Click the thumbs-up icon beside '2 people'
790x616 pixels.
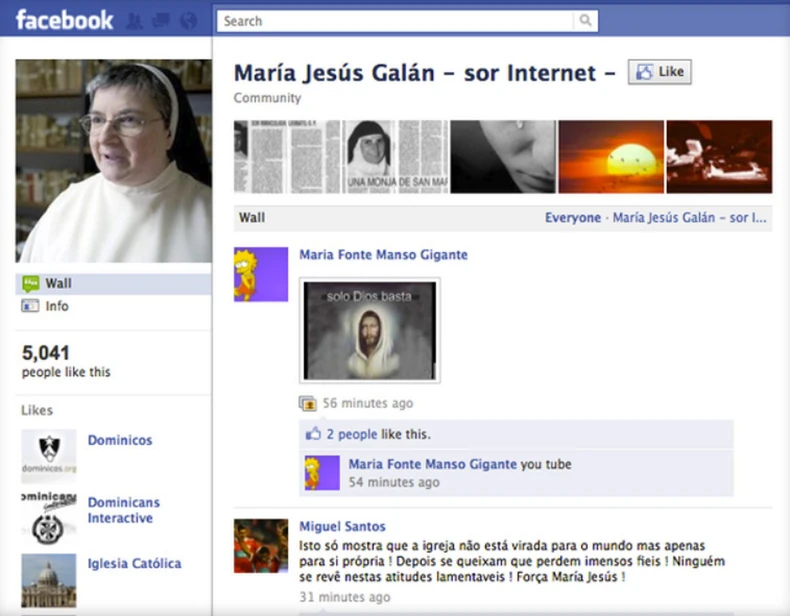[x=313, y=434]
